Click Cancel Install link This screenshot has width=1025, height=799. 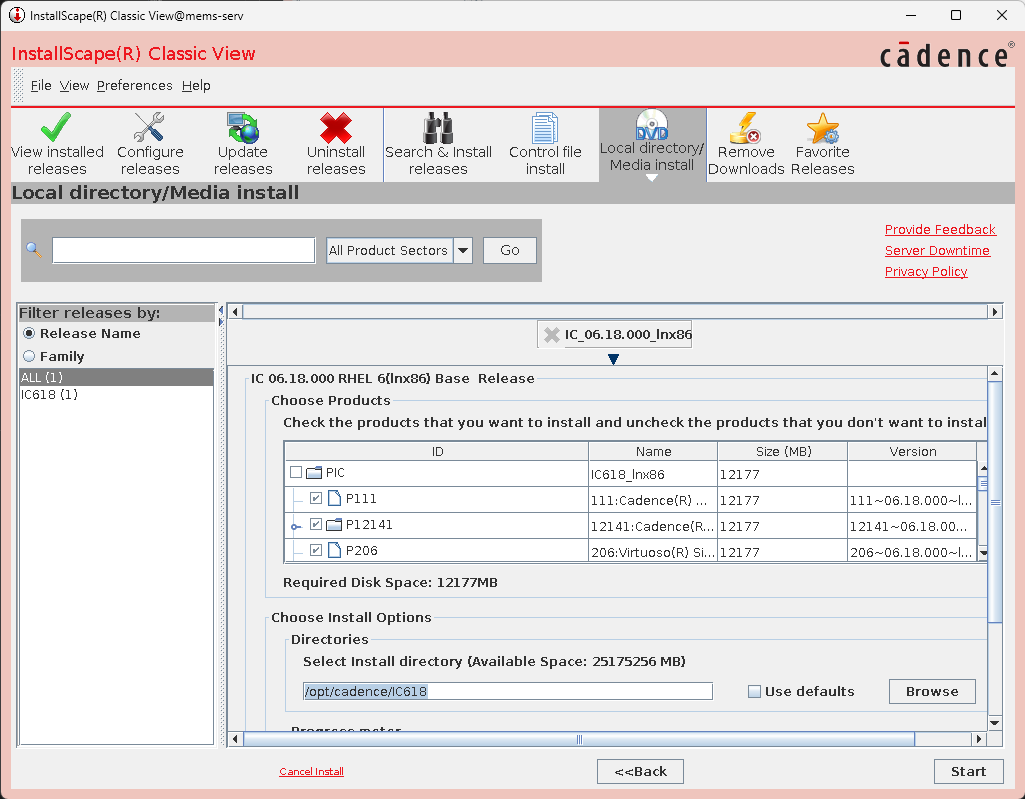coord(311,772)
